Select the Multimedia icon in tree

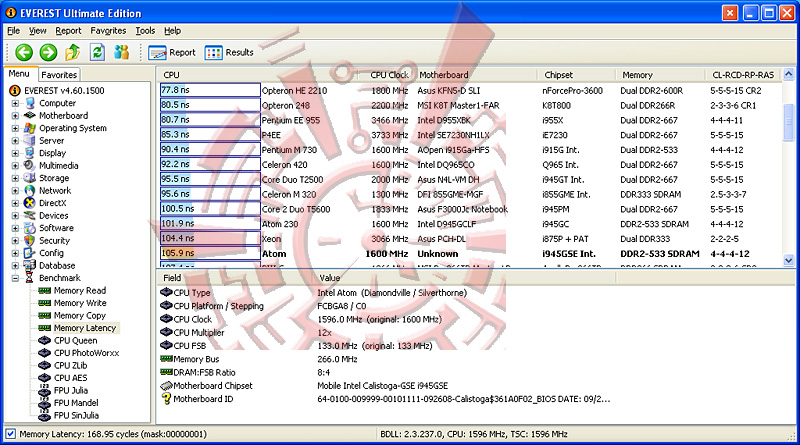click(x=30, y=165)
